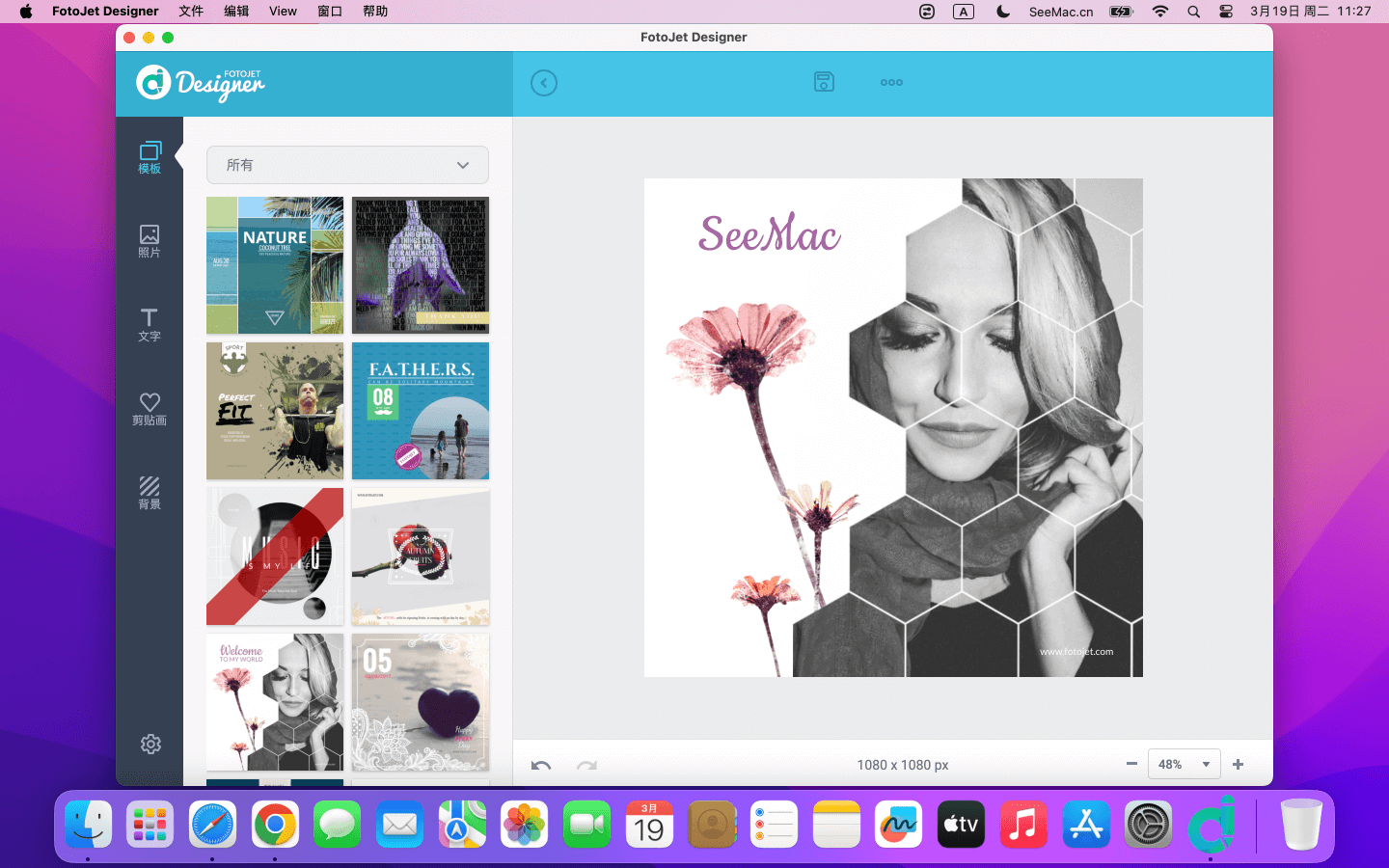Zoom out with the minus button

tap(1131, 764)
